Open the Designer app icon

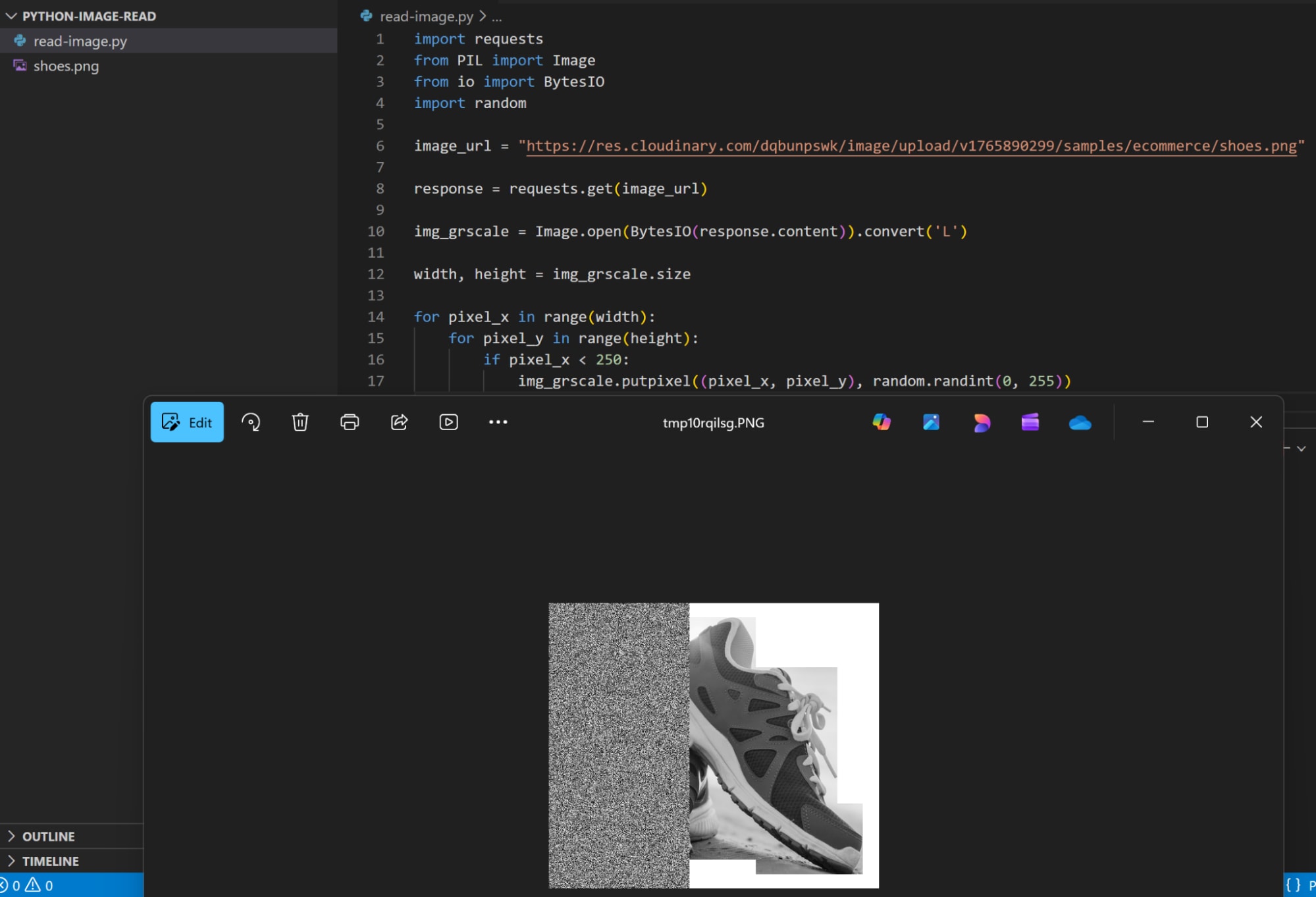(931, 422)
